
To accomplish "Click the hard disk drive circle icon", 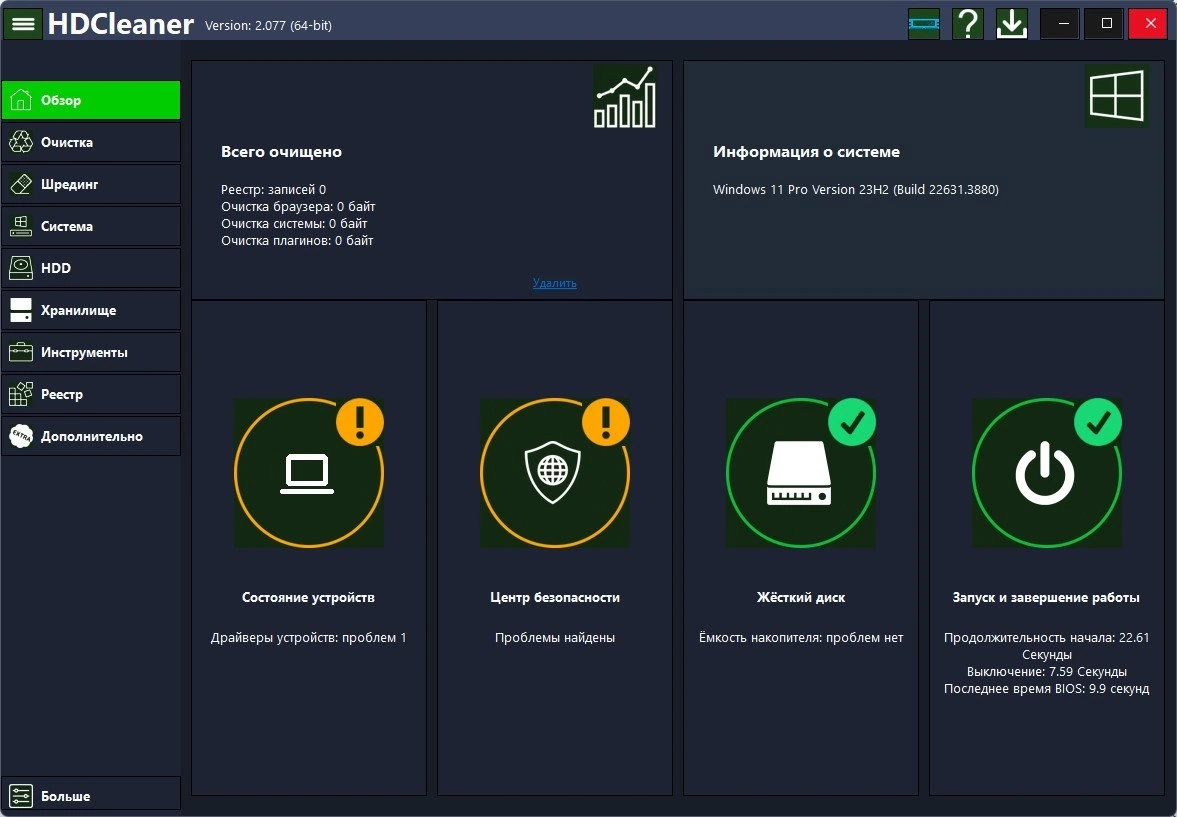I will click(x=800, y=472).
